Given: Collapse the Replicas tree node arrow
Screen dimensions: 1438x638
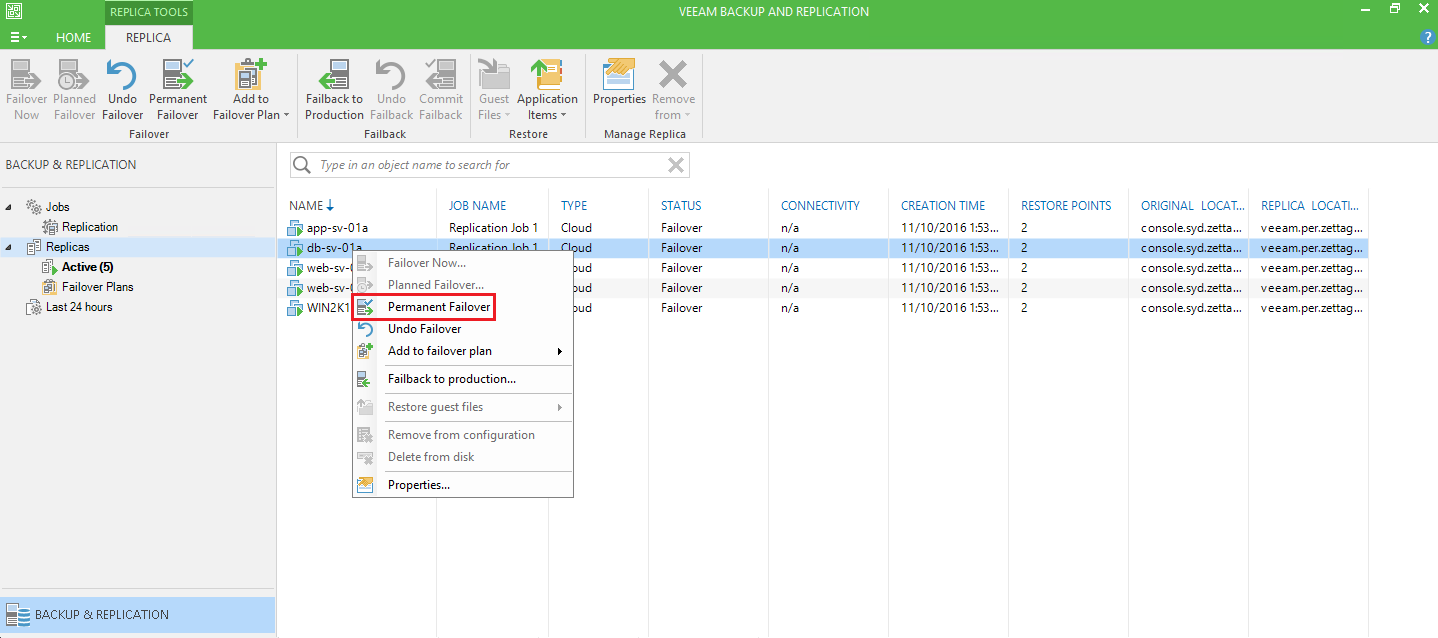Looking at the screenshot, I should point(10,247).
